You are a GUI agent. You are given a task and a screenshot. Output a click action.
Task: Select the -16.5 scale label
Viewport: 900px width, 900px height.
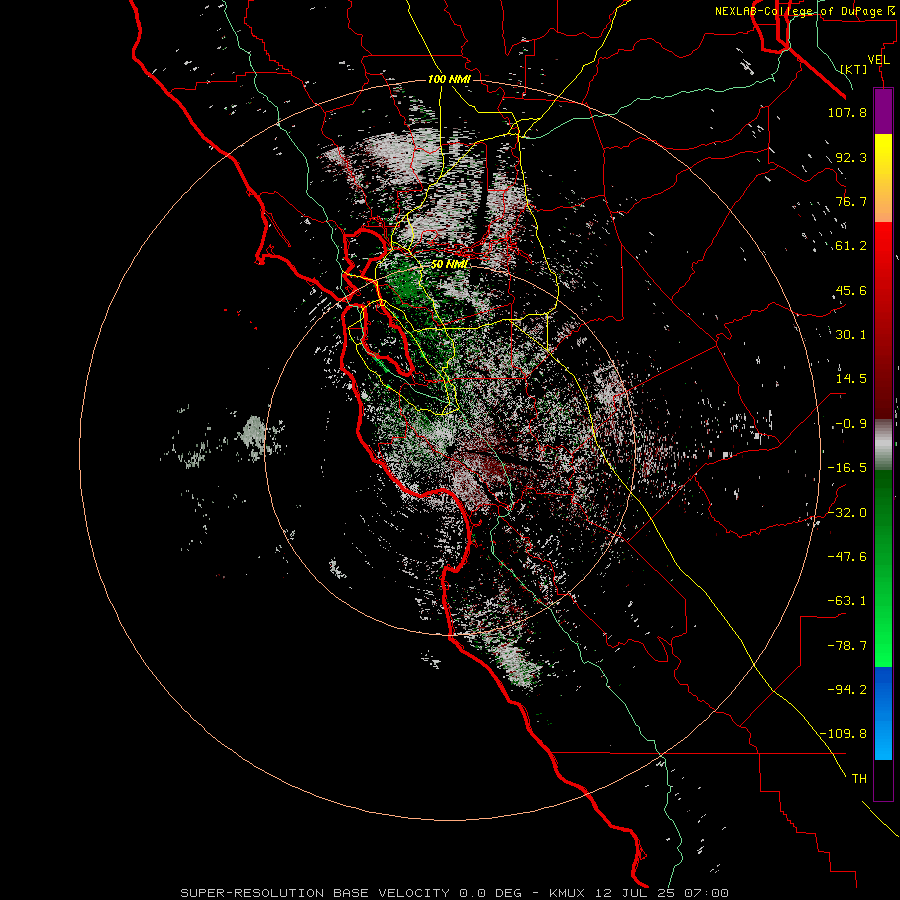click(847, 468)
